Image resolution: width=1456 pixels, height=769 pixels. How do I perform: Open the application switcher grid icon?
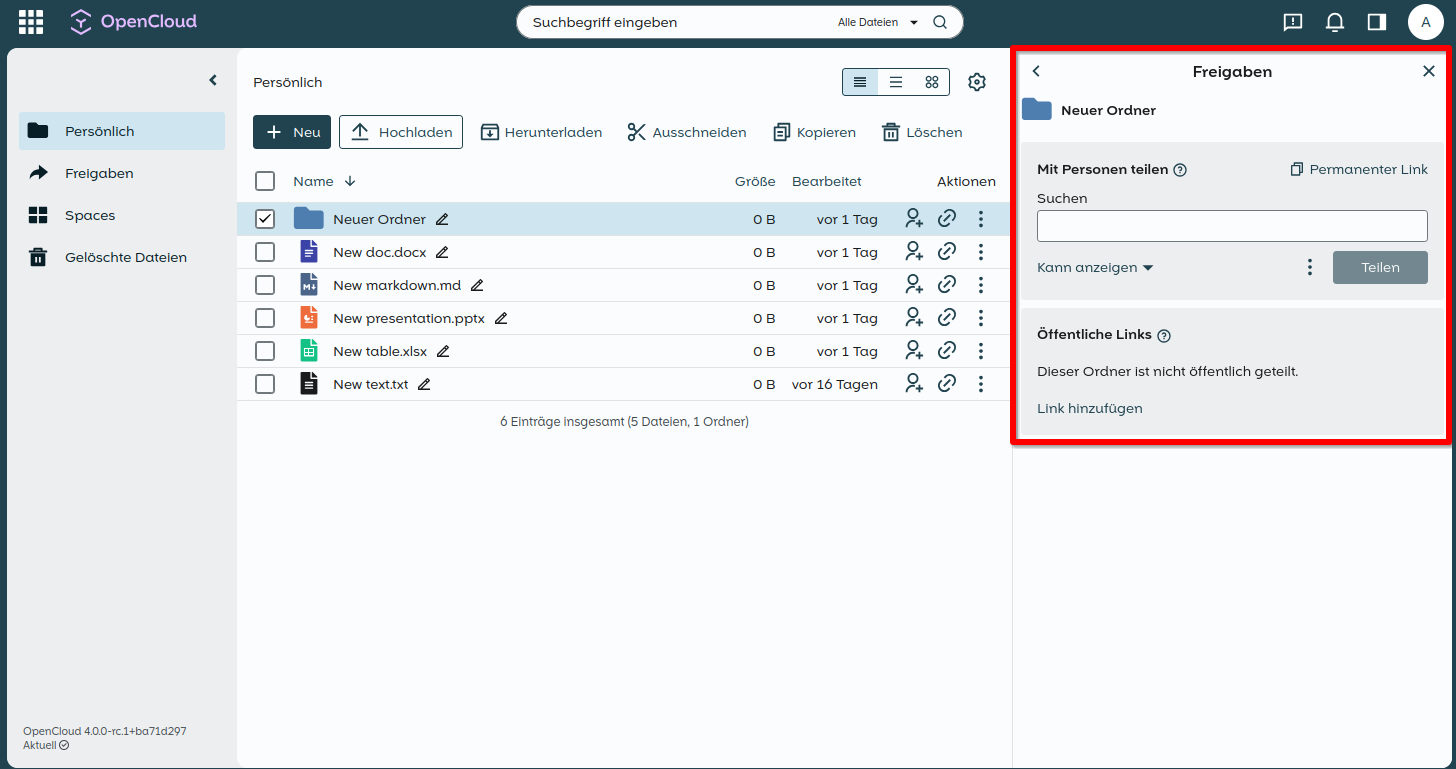coord(31,22)
